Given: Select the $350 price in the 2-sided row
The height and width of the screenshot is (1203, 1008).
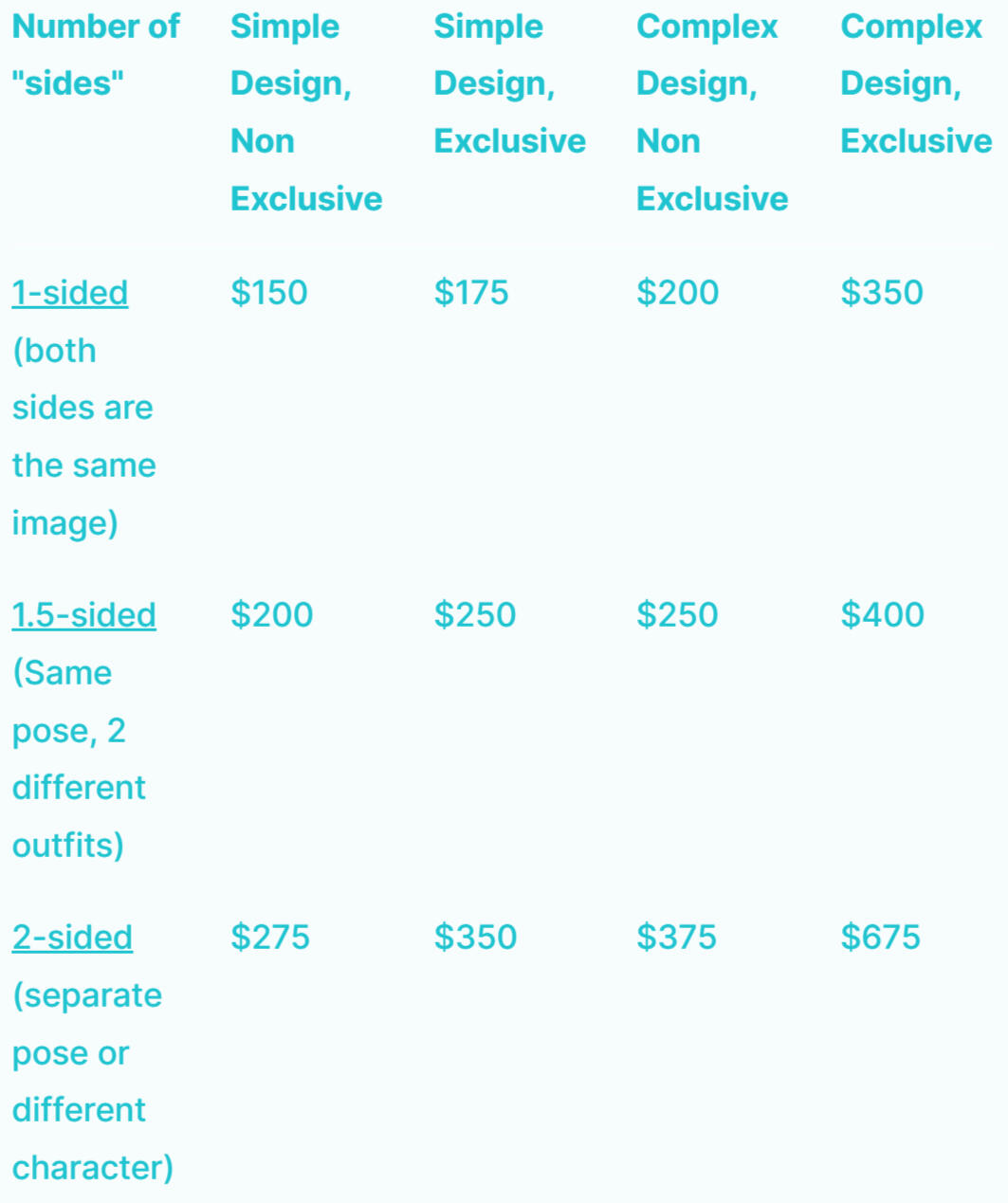Looking at the screenshot, I should point(475,938).
